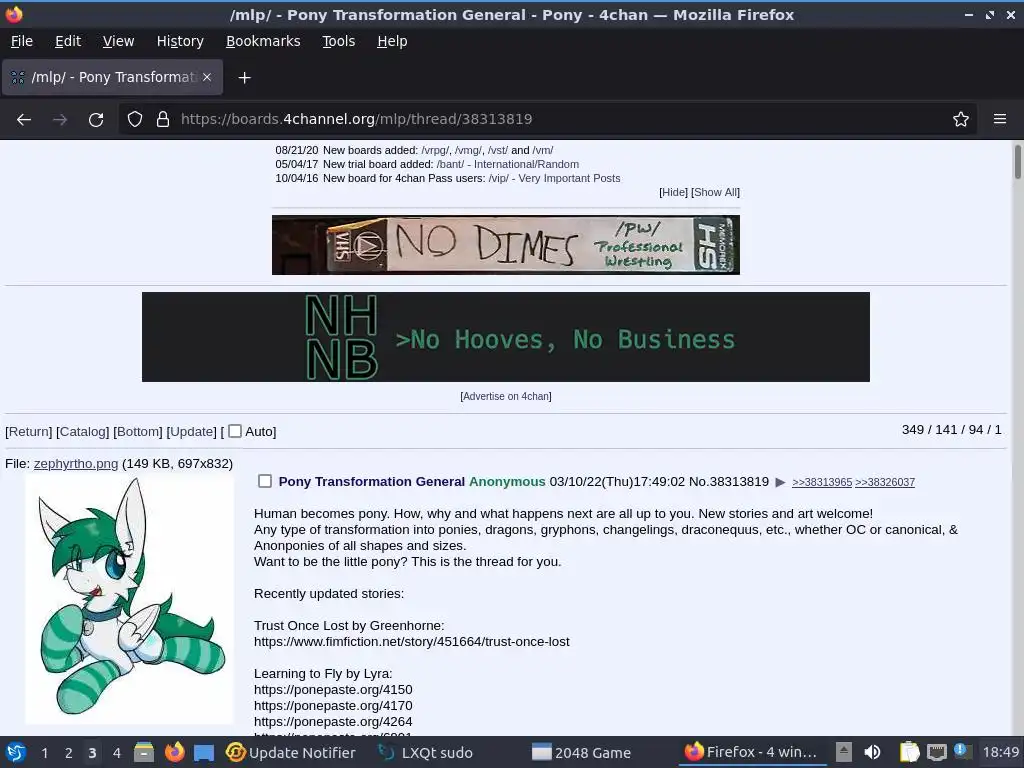Hide the announcements via Hide link
This screenshot has height=768, width=1024.
(x=673, y=192)
